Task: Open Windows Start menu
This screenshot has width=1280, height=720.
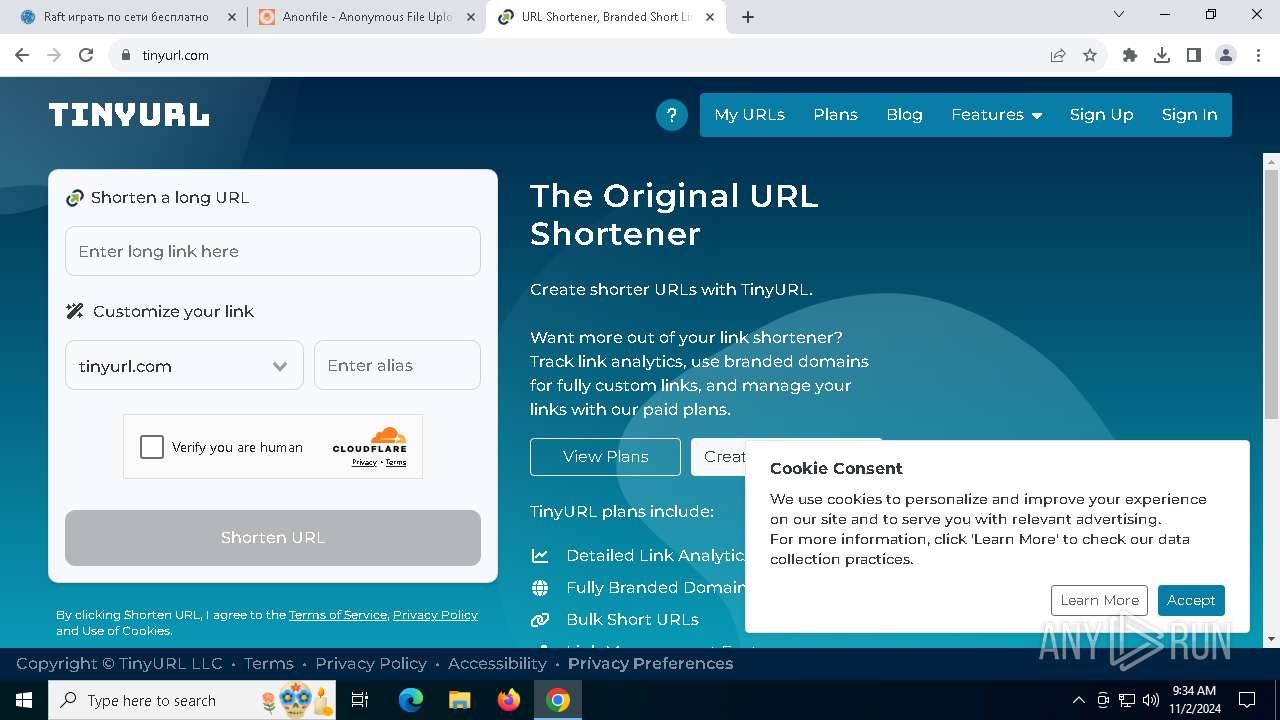Action: (x=24, y=700)
